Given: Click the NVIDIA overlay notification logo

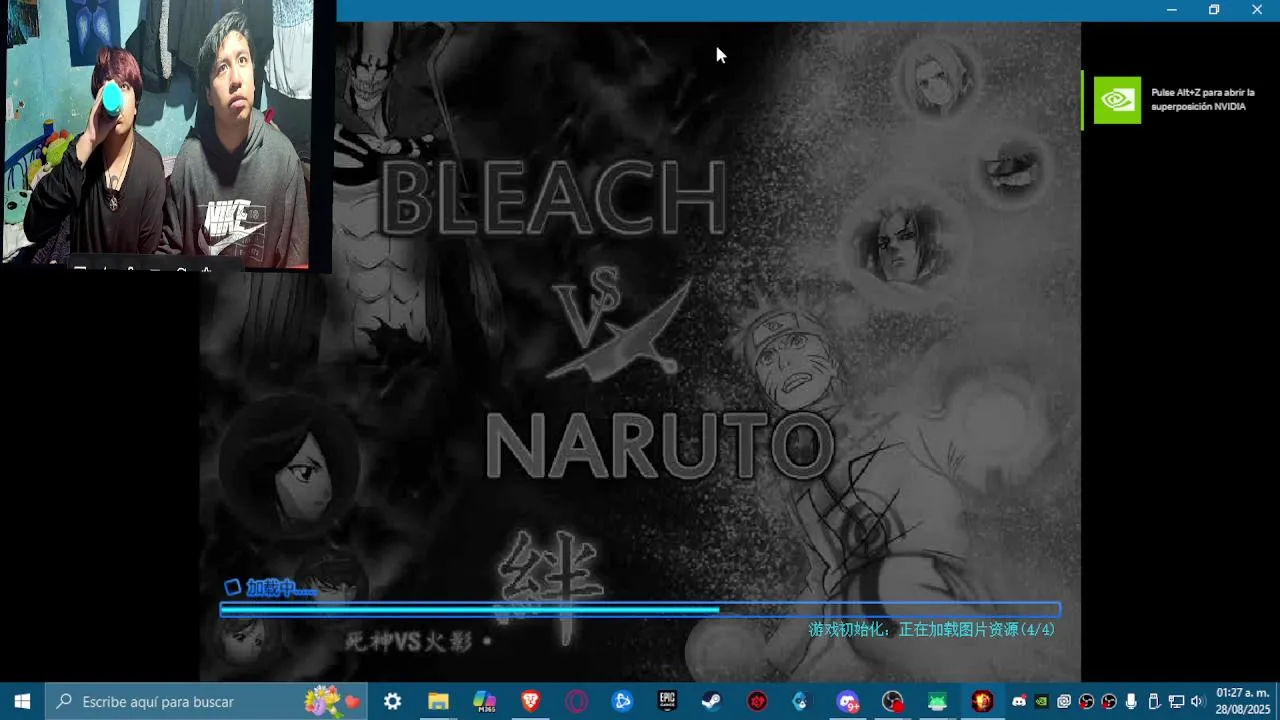Looking at the screenshot, I should point(1117,100).
